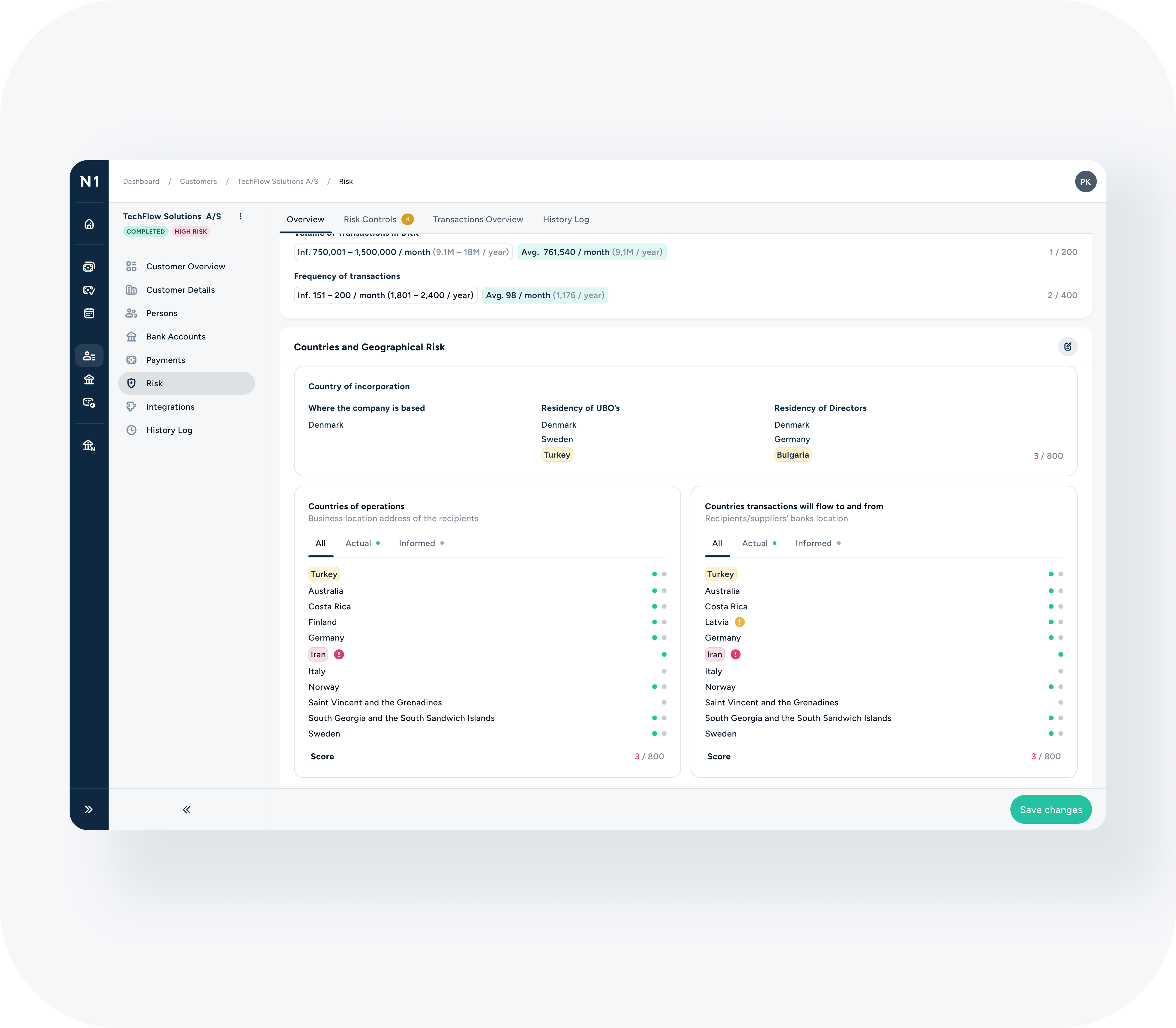Click the edit icon for Countries and Geographical Risk
1176x1028 pixels.
click(x=1067, y=346)
